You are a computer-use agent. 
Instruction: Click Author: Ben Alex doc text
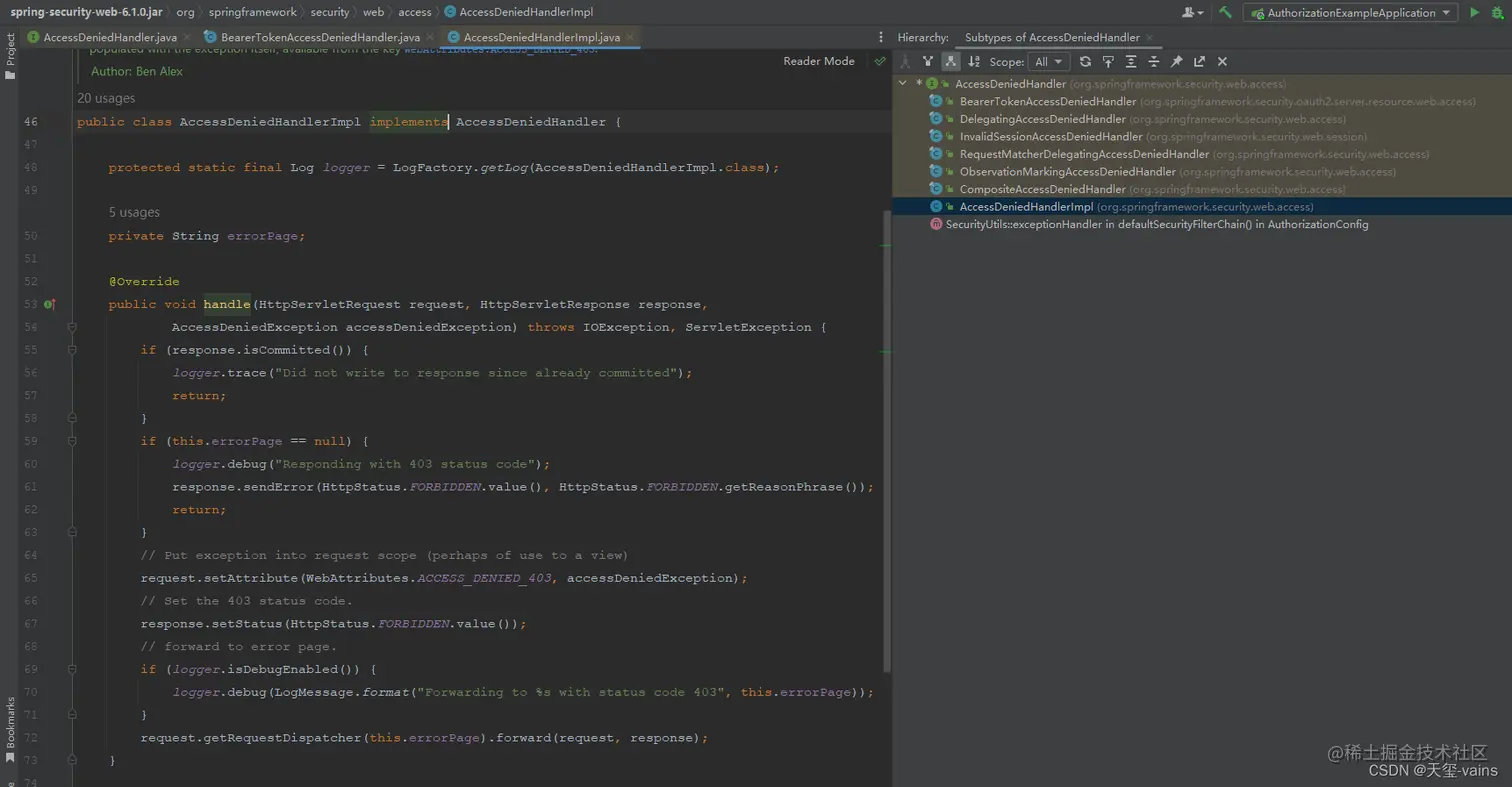(137, 72)
